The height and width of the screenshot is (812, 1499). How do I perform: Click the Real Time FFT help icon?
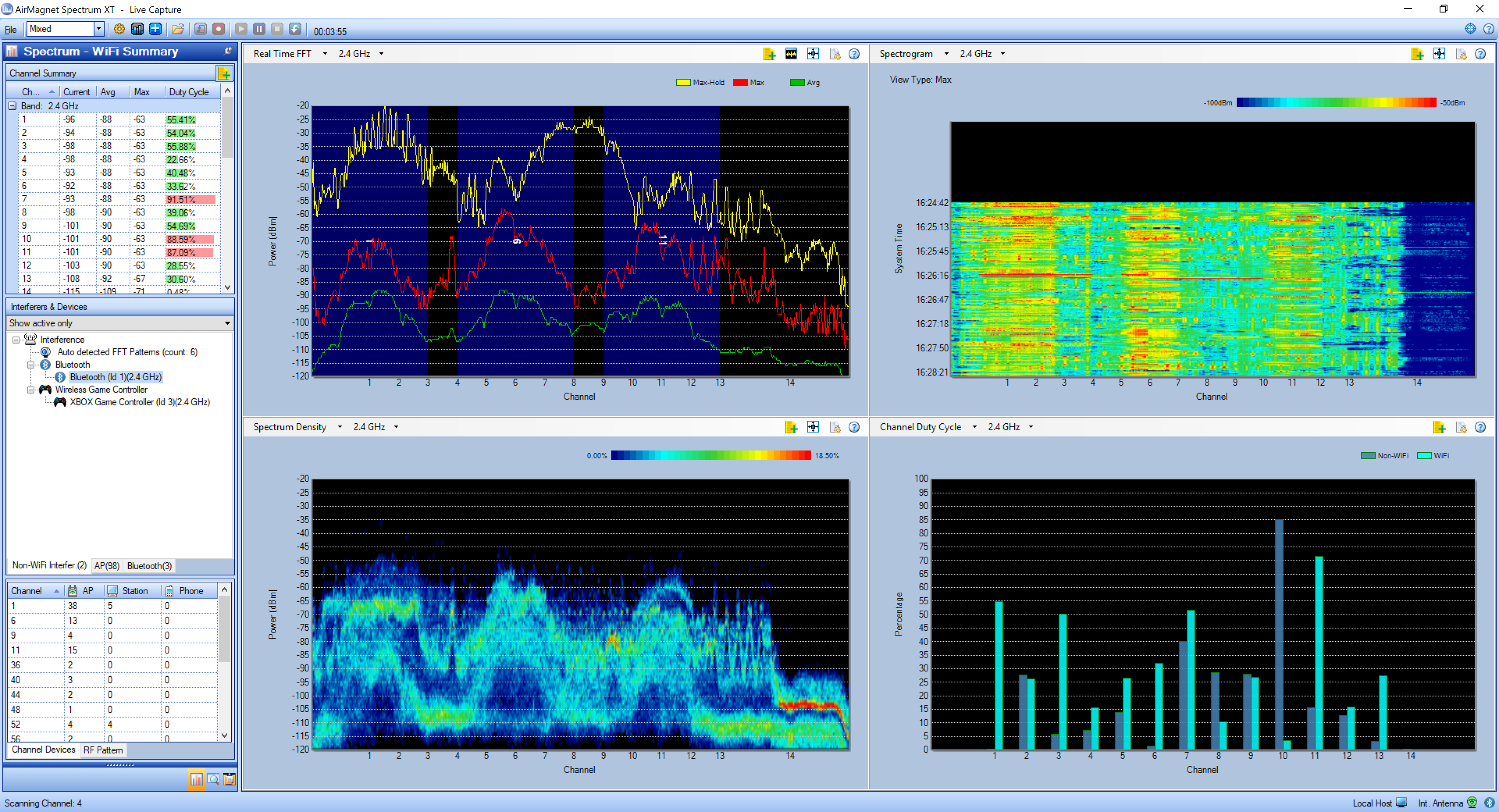[x=855, y=53]
